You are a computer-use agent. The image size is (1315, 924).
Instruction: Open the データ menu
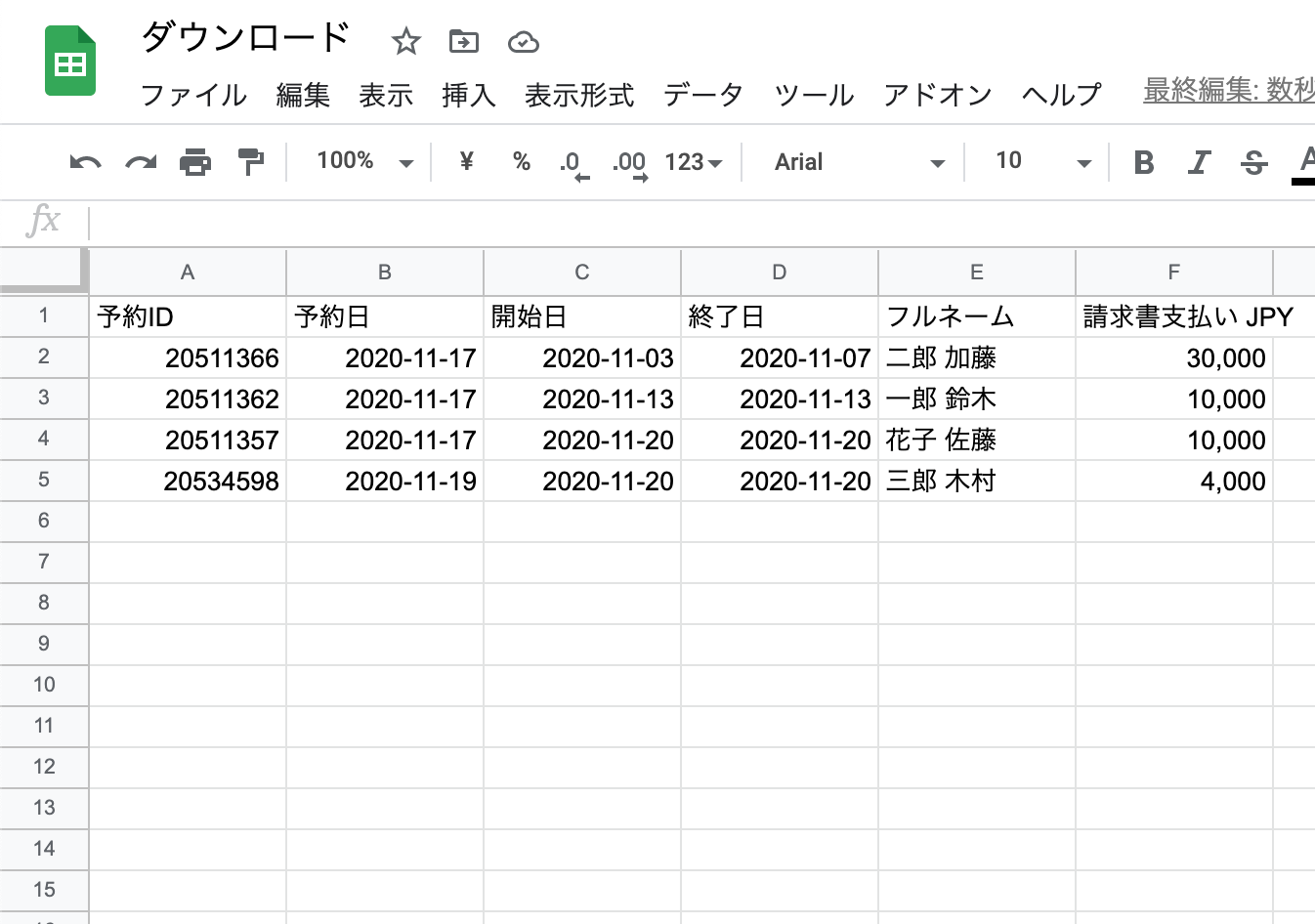[702, 95]
